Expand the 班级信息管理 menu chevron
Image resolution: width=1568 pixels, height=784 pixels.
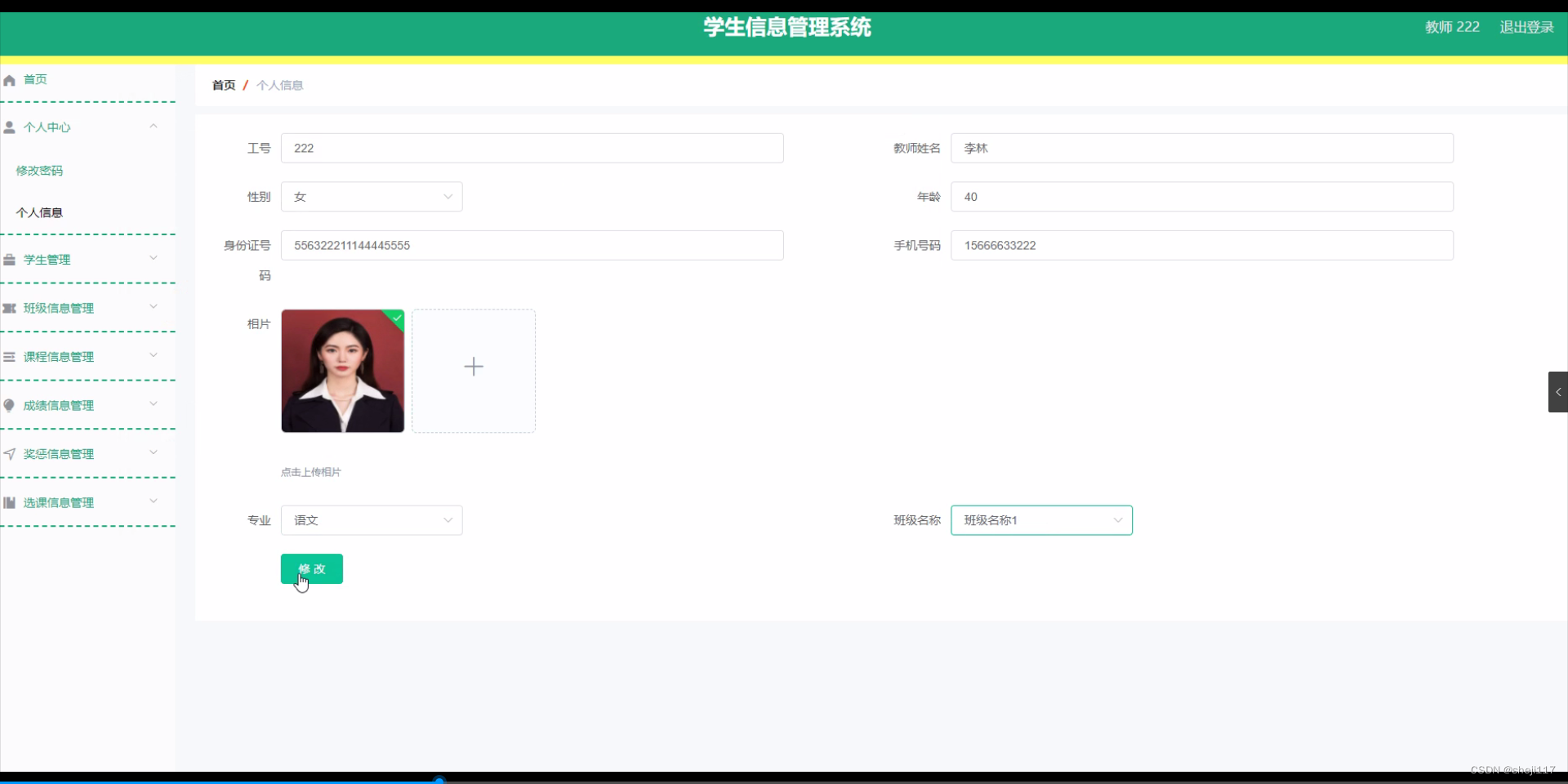154,306
